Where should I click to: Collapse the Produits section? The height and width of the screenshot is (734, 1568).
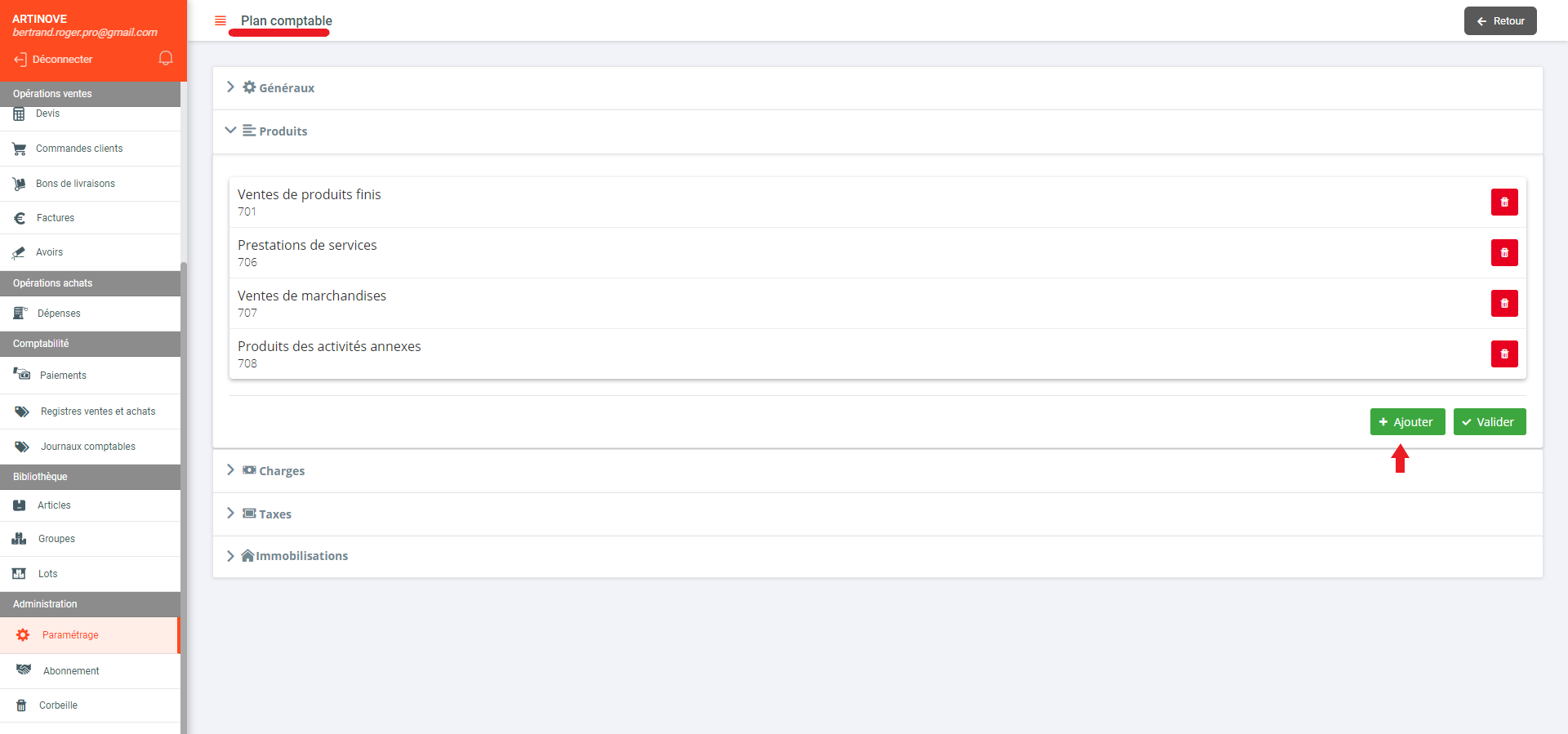coord(230,131)
